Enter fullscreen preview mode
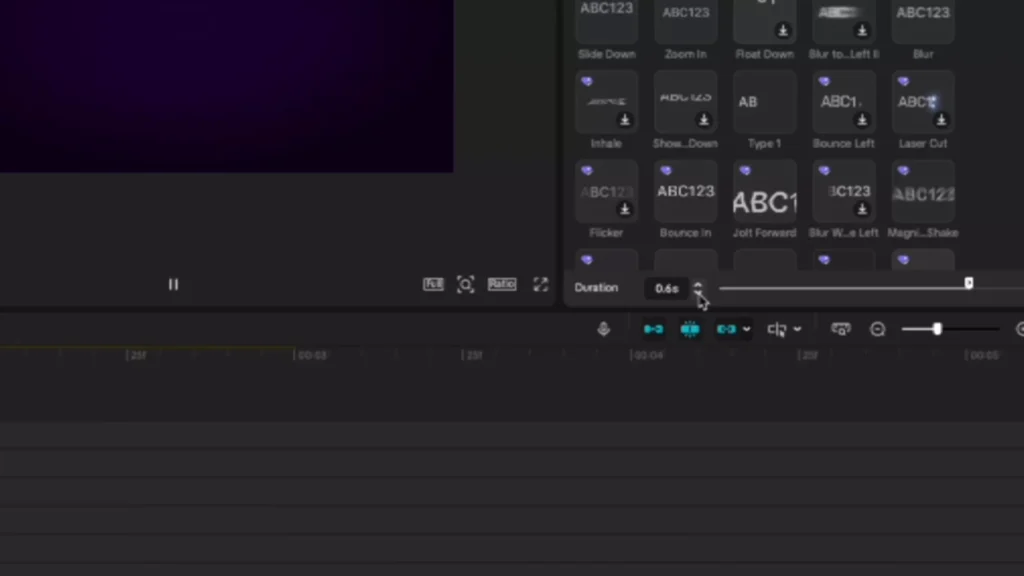 (x=541, y=285)
